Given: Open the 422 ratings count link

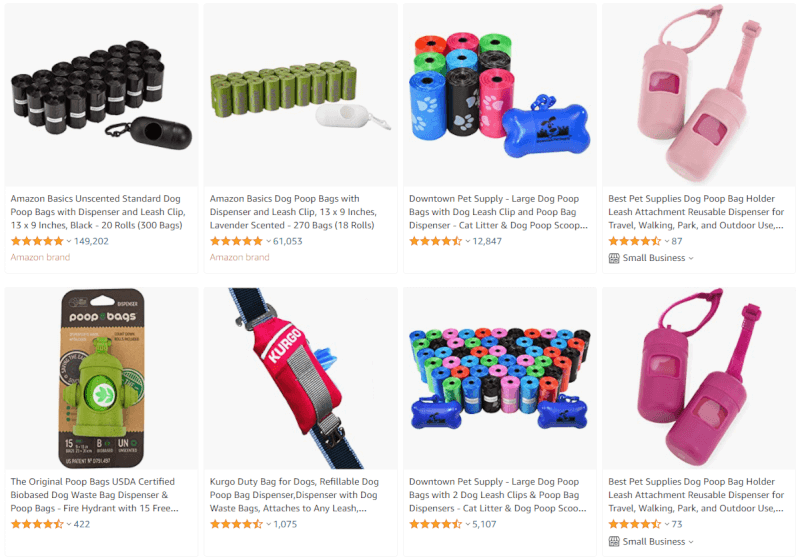Looking at the screenshot, I should click(82, 524).
